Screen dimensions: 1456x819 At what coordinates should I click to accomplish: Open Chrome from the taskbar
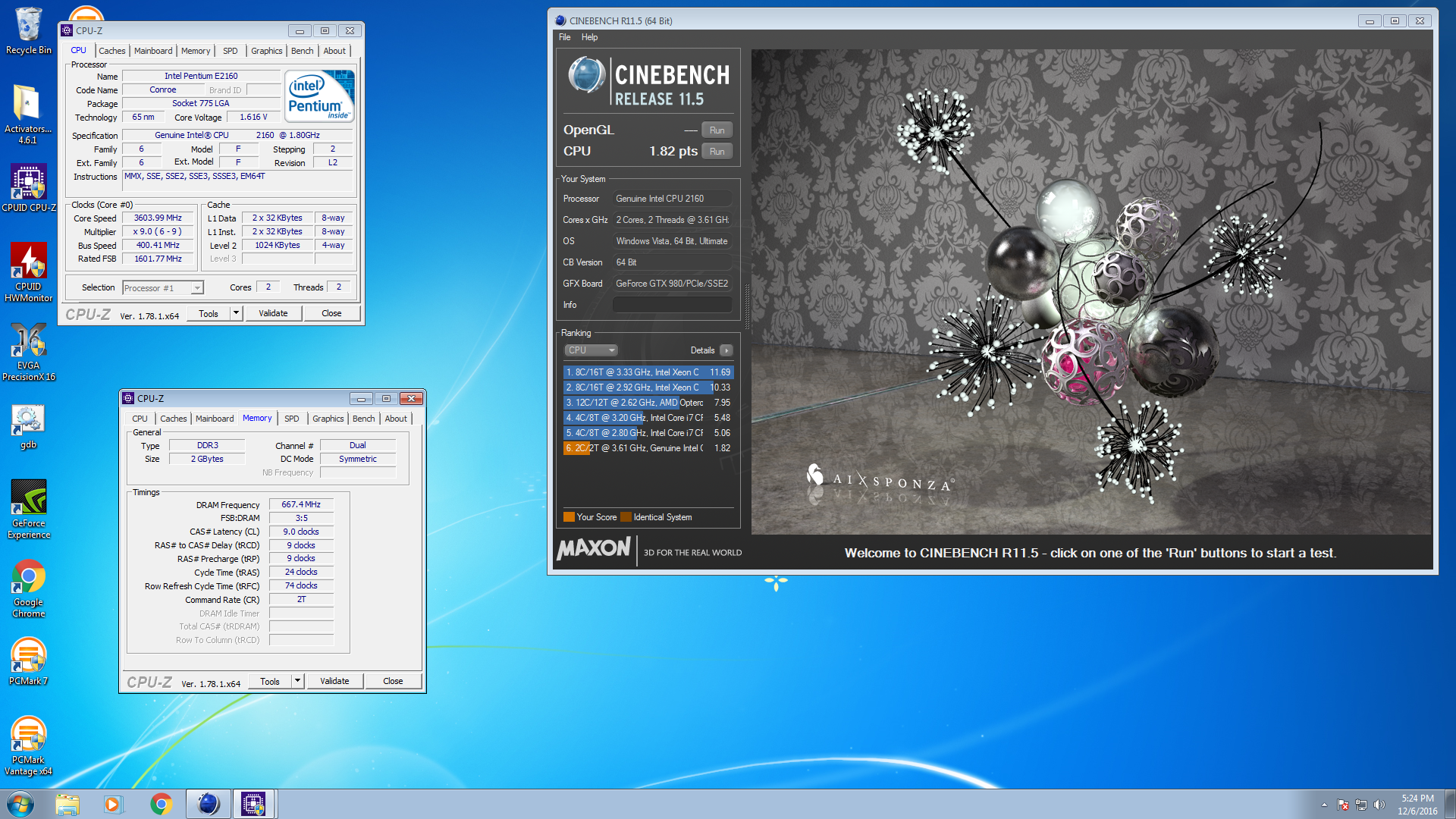tap(161, 804)
